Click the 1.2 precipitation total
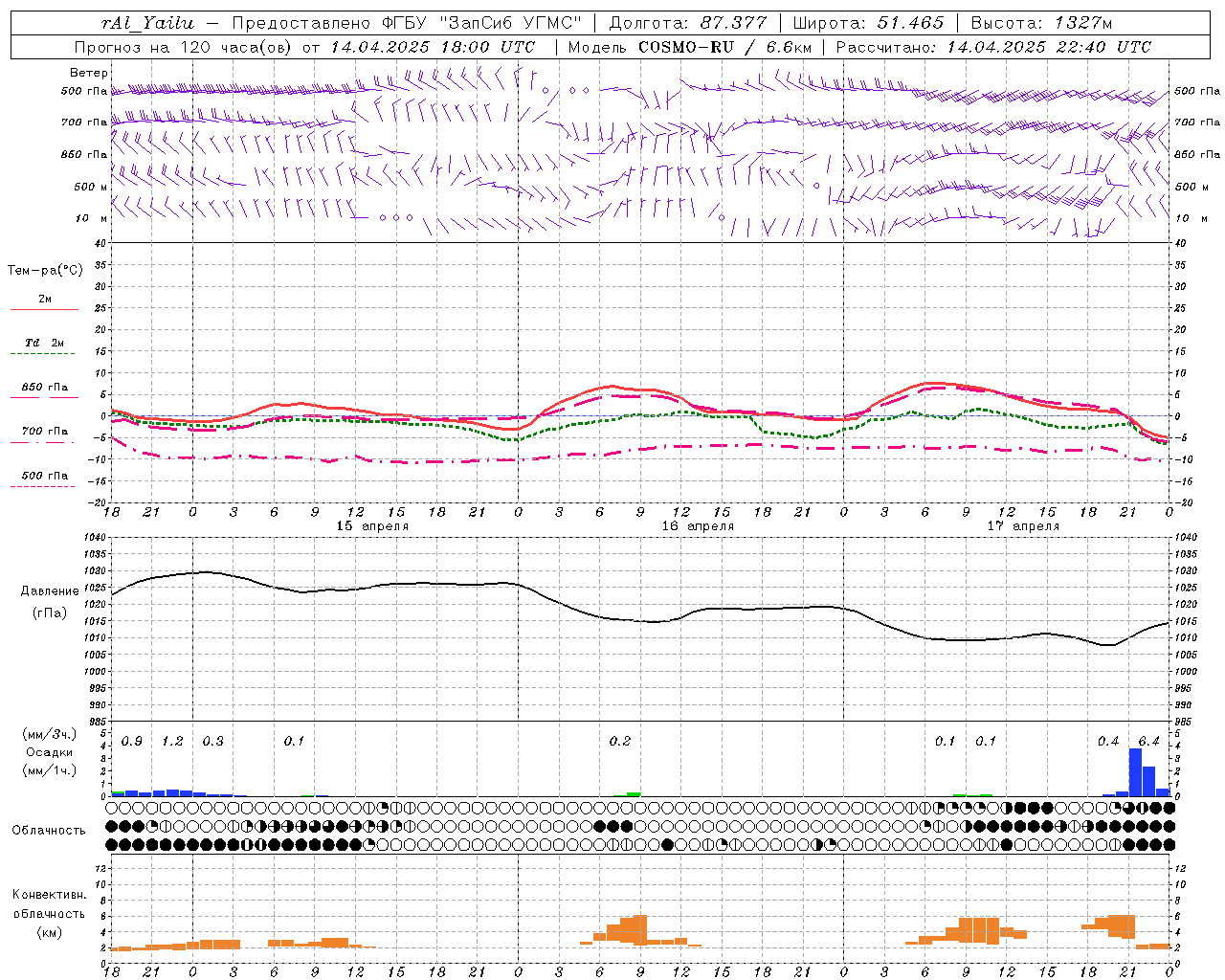The height and width of the screenshot is (980, 1225). click(x=172, y=741)
